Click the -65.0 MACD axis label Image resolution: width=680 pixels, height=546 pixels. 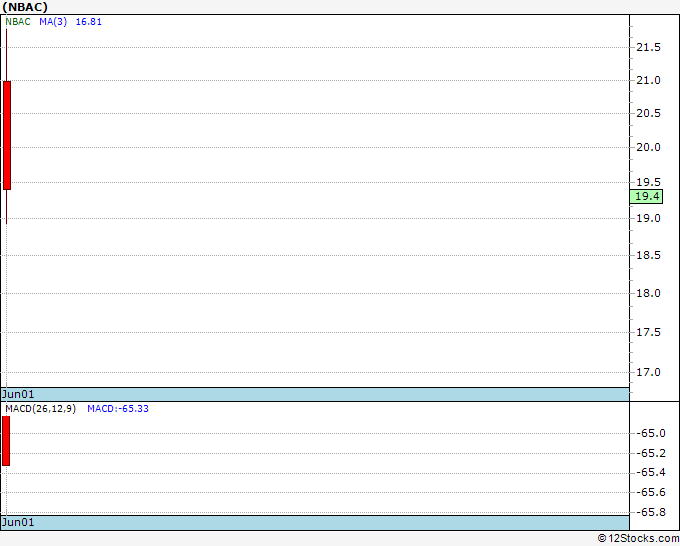pos(651,433)
